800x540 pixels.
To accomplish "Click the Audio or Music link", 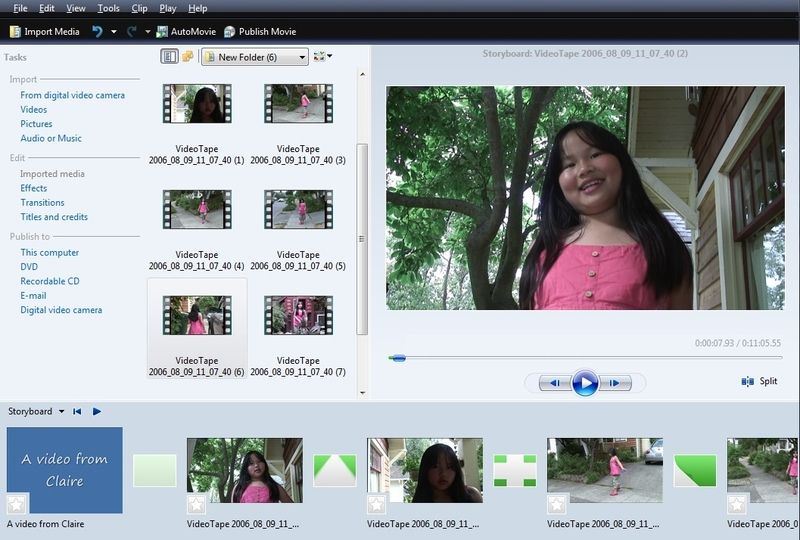I will (x=51, y=138).
